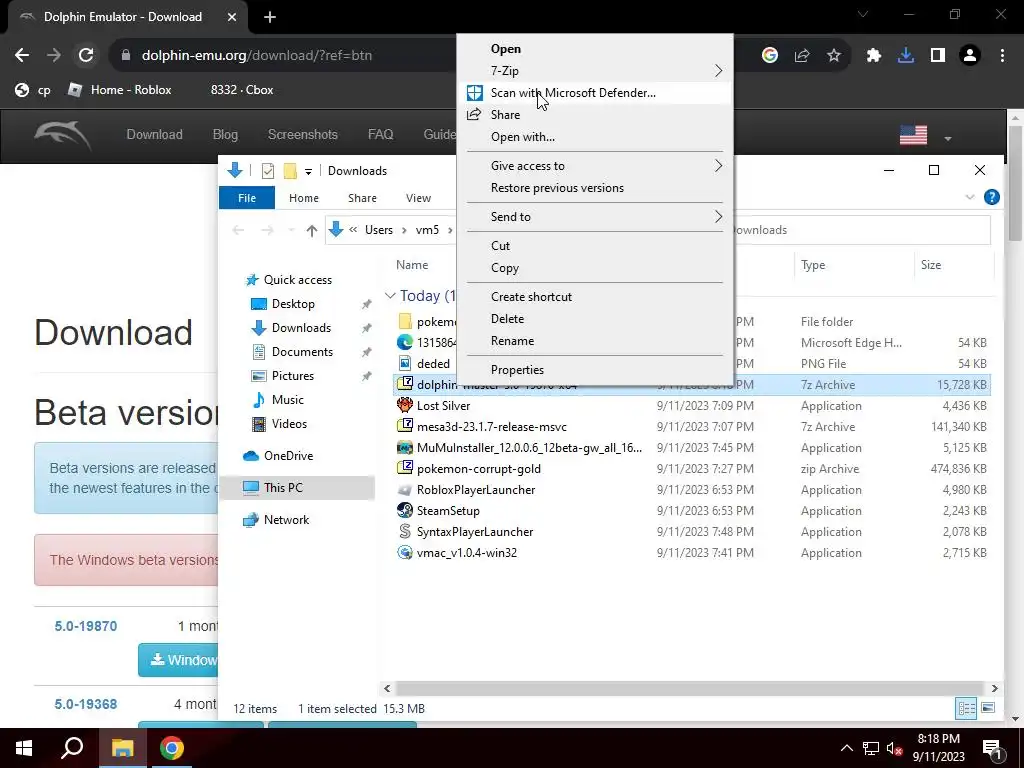Switch to large icons view in Explorer
The image size is (1024, 768).
[988, 708]
